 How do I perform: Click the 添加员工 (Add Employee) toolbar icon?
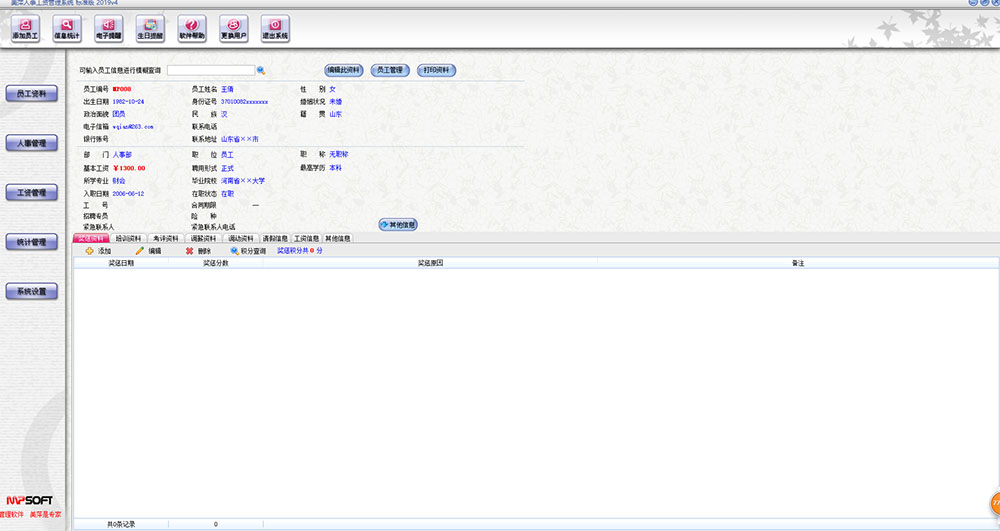coord(25,28)
